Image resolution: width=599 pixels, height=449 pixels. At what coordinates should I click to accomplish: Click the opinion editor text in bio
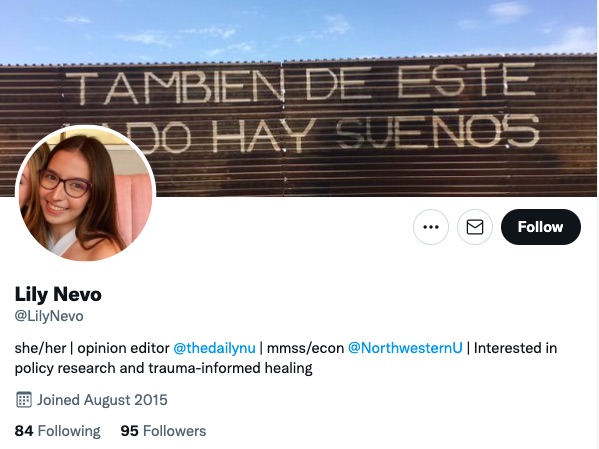pyautogui.click(x=123, y=348)
